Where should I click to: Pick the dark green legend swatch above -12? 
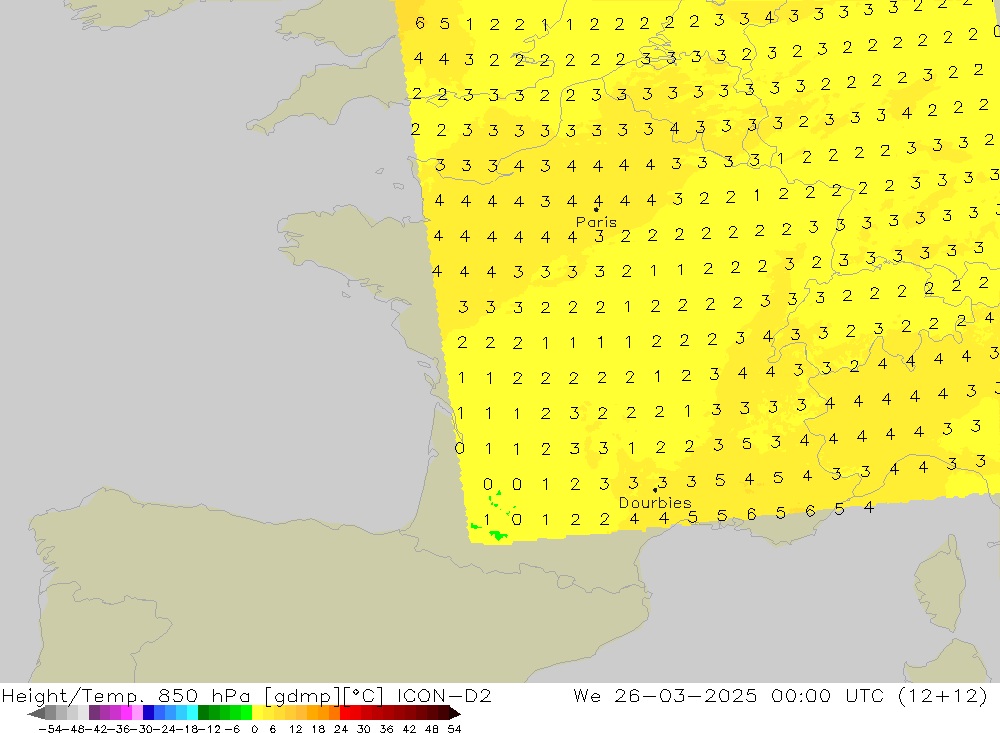click(x=203, y=713)
